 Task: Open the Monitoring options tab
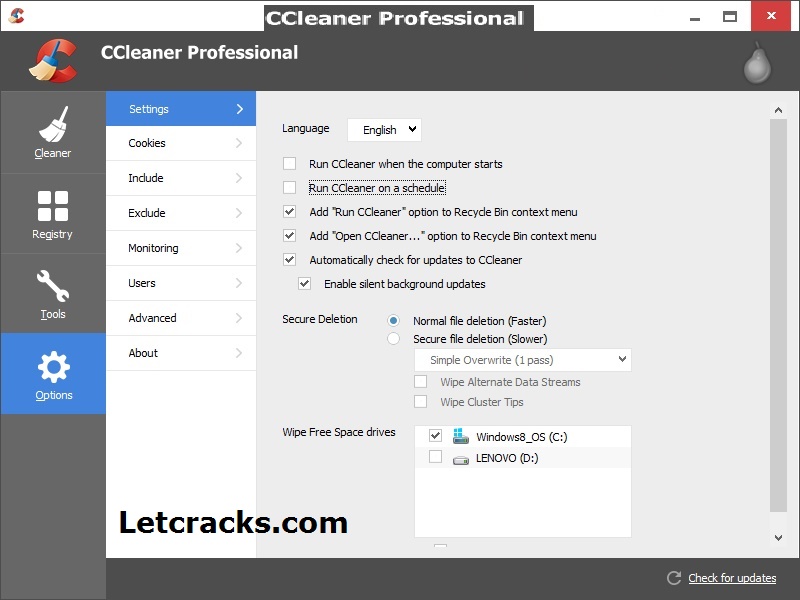(x=181, y=248)
